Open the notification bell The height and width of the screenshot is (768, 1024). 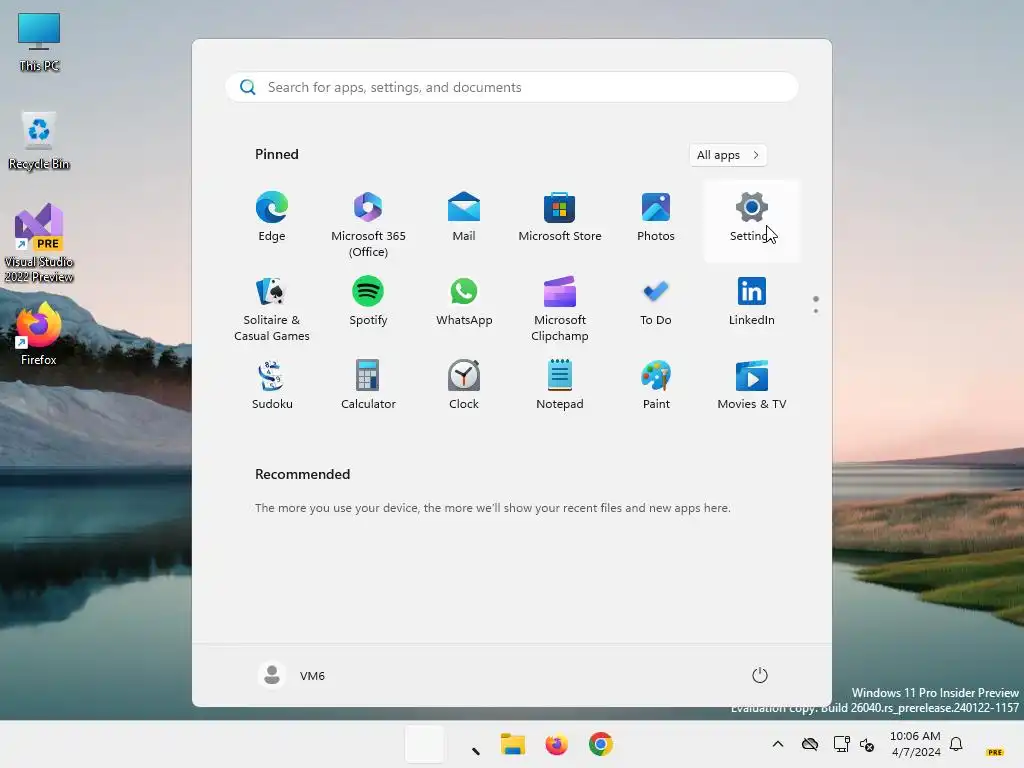[x=956, y=744]
